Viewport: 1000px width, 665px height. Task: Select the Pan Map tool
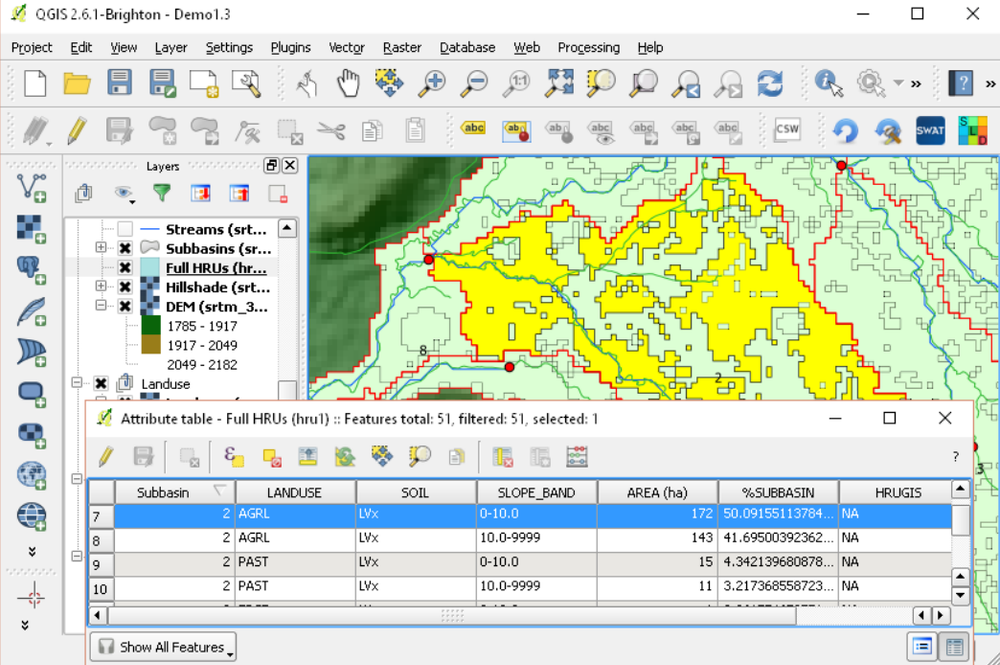(347, 84)
